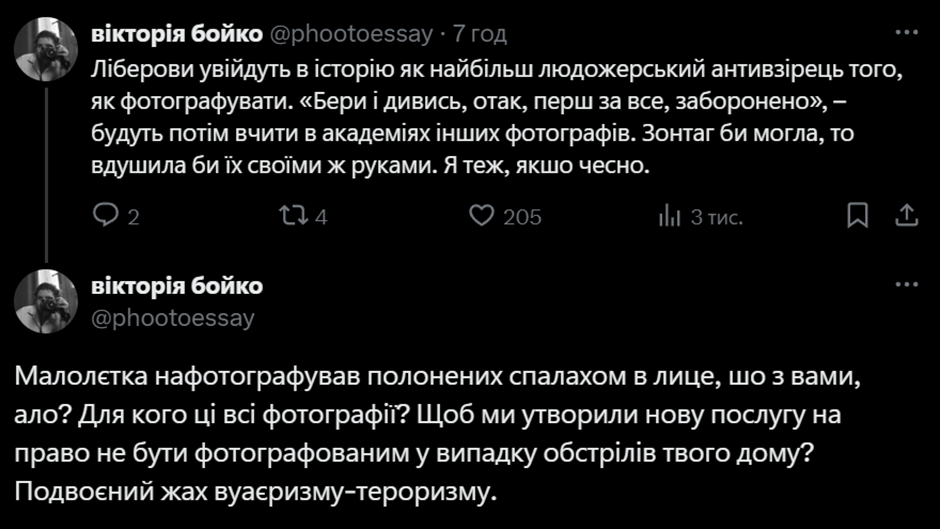This screenshot has height=529, width=940.
Task: Like the tweet with the heart icon
Action: pyautogui.click(x=483, y=216)
